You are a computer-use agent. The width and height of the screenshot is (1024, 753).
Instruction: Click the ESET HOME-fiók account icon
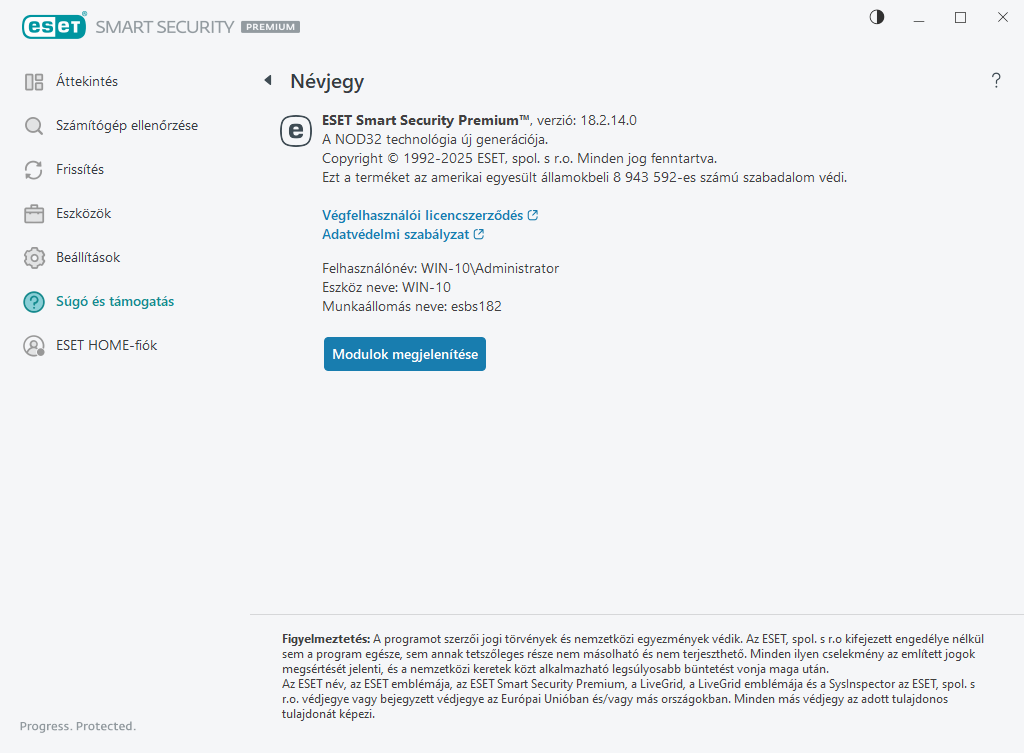(x=34, y=346)
